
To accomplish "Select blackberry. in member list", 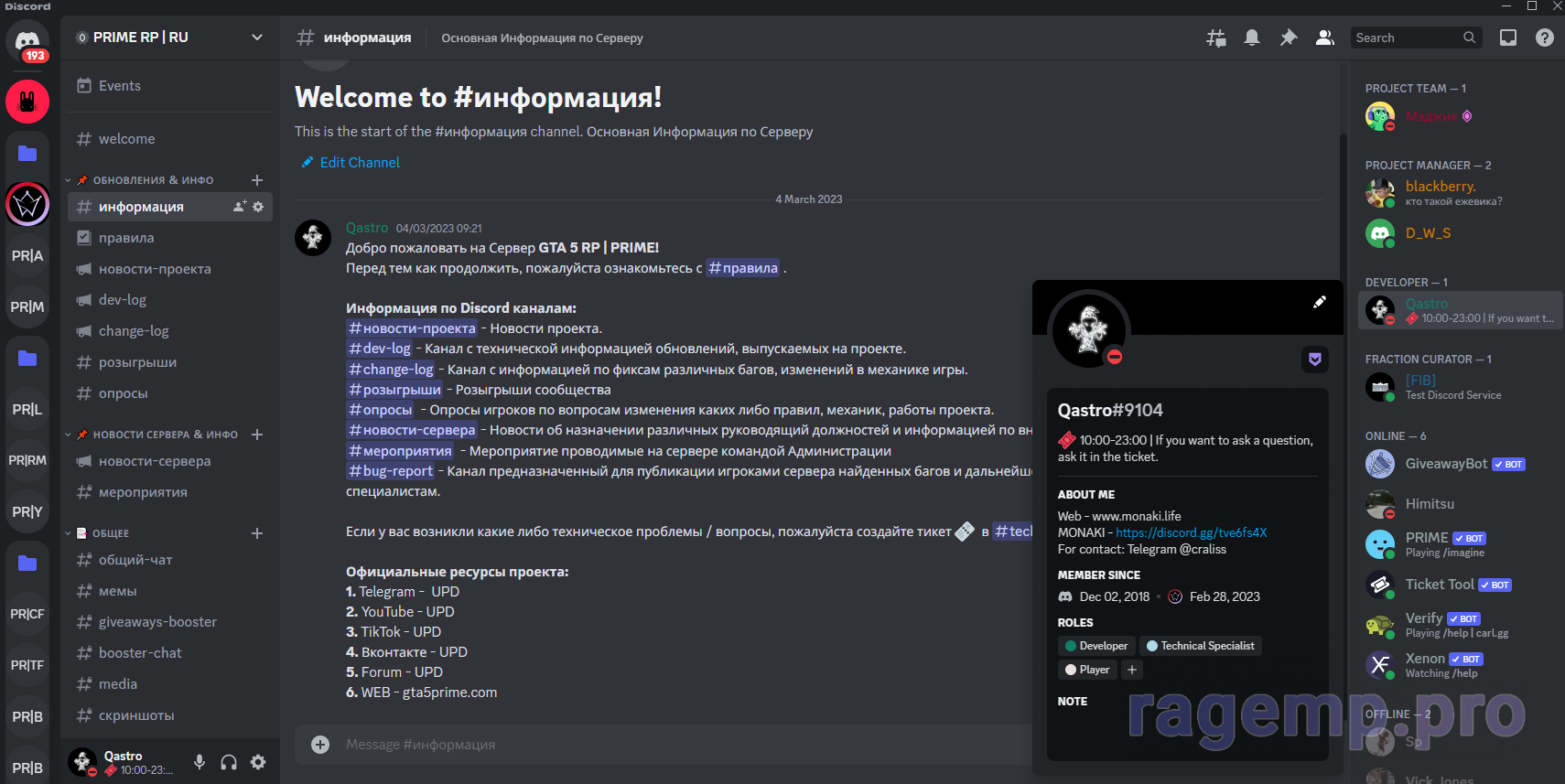I will 1461,193.
